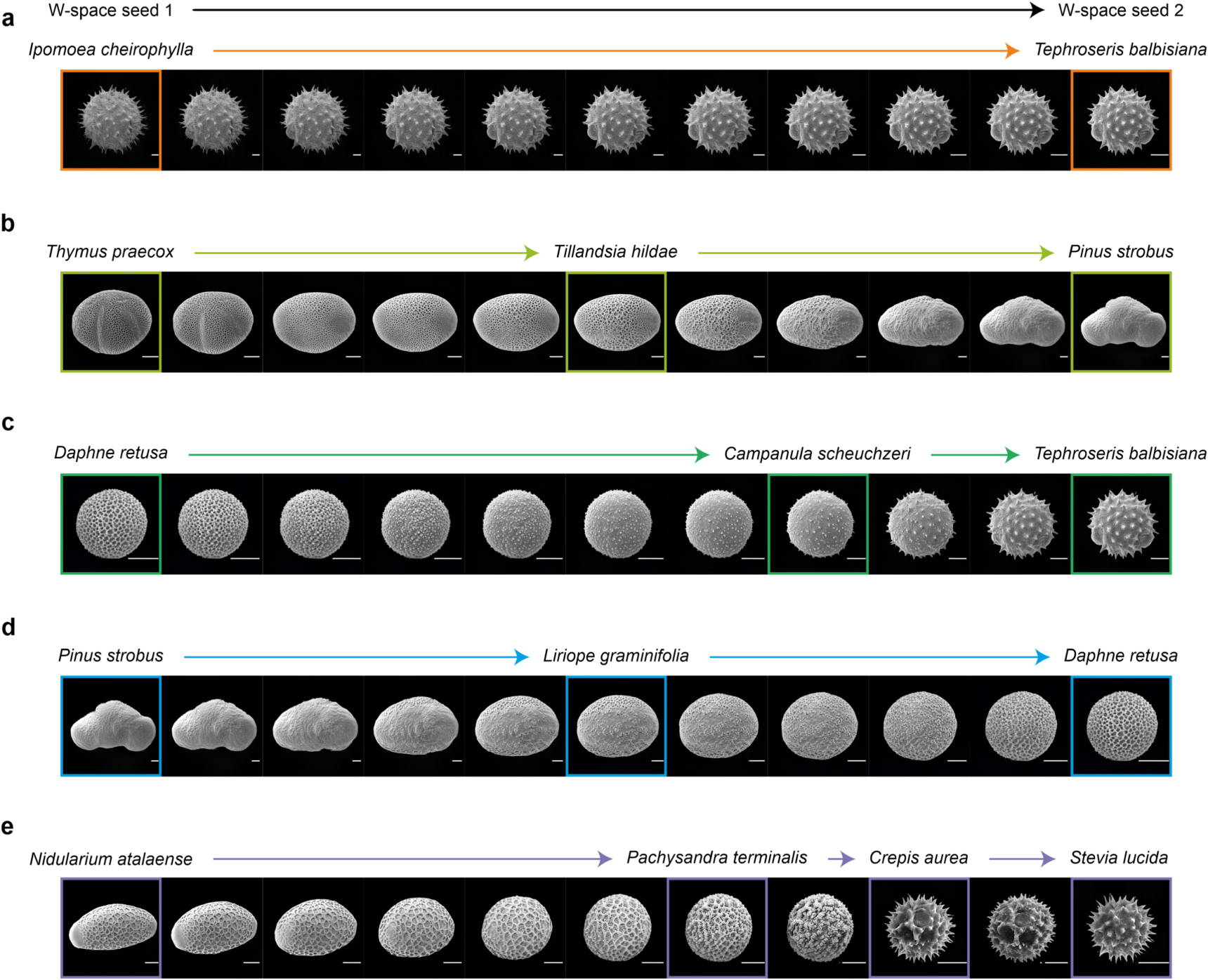This screenshot has width=1208, height=980.
Task: Select 'Pinus strobus' label in panel d
Action: 110,656
